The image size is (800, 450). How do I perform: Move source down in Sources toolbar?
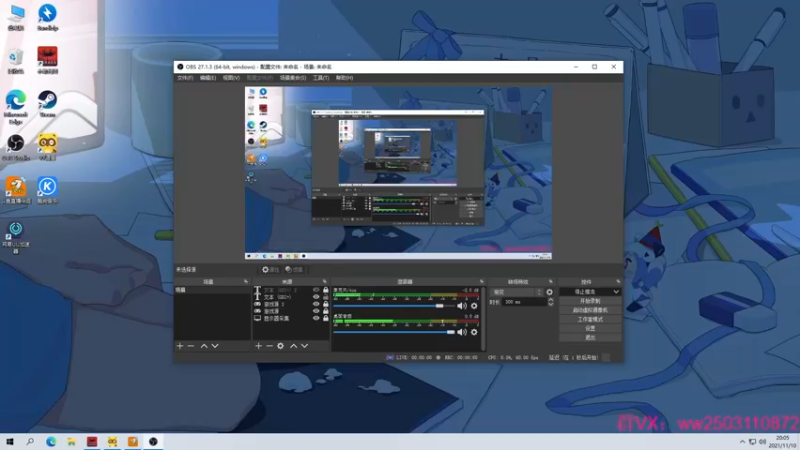point(305,346)
